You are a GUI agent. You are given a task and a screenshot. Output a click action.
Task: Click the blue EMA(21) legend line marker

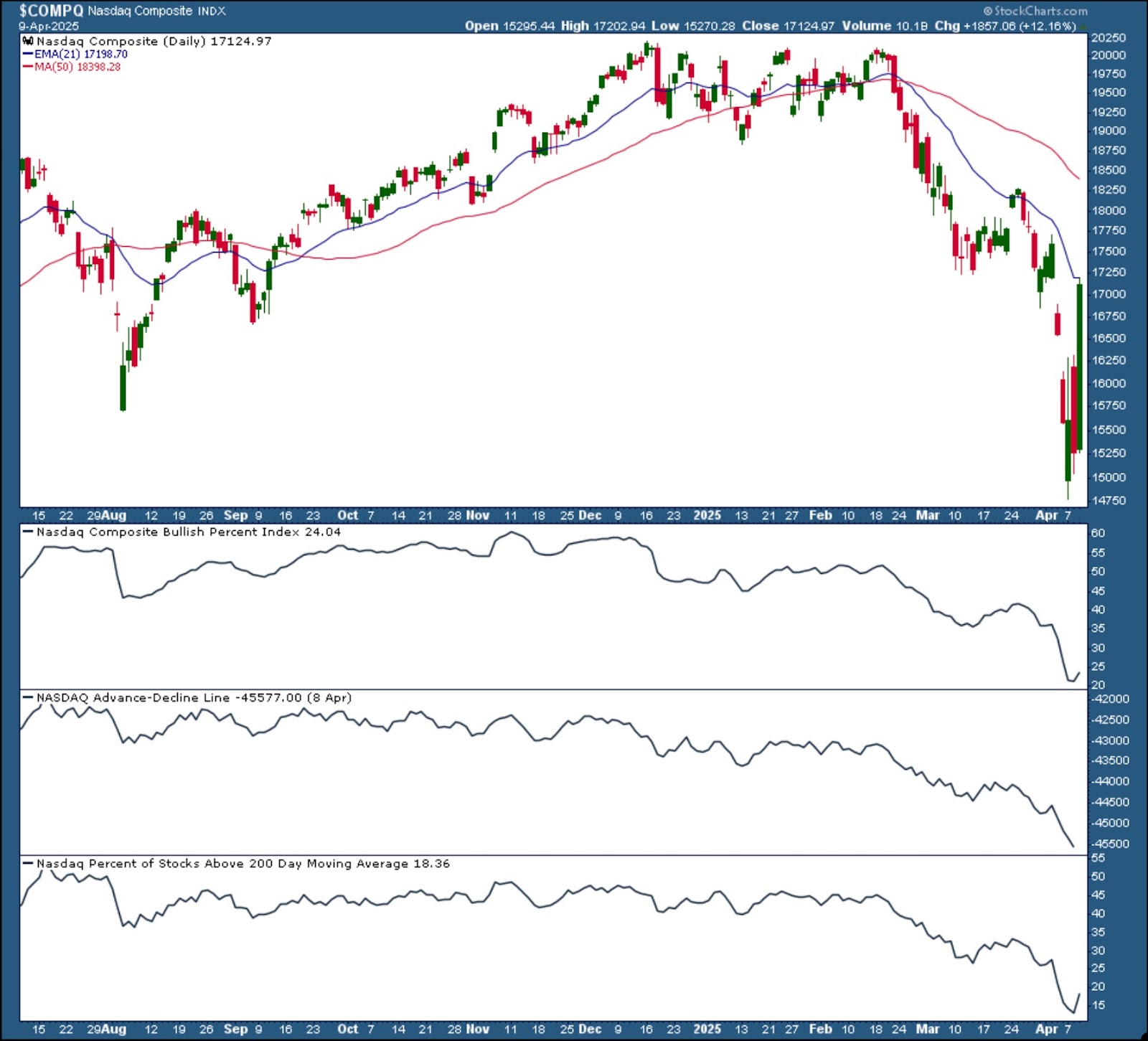(28, 54)
